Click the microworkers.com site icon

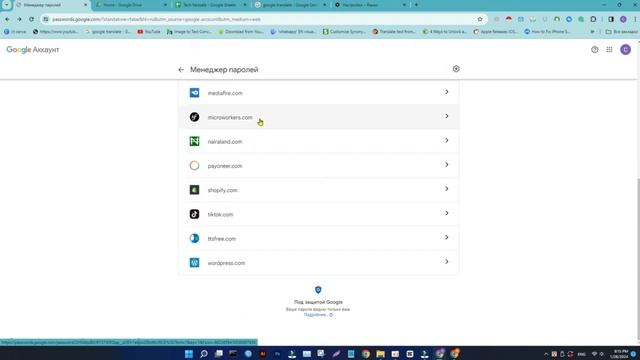[x=194, y=117]
